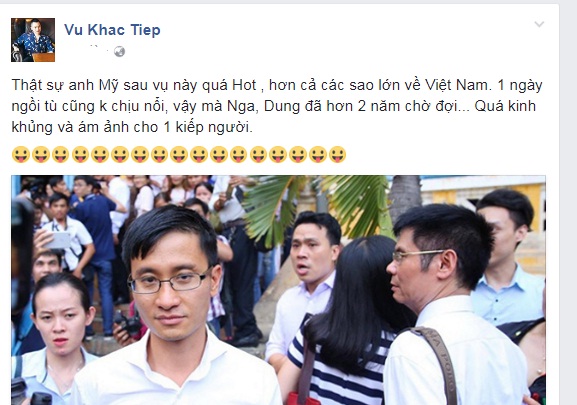The image size is (577, 405).
Task: Click the first tongue-out emoji in the row
Action: [21, 154]
